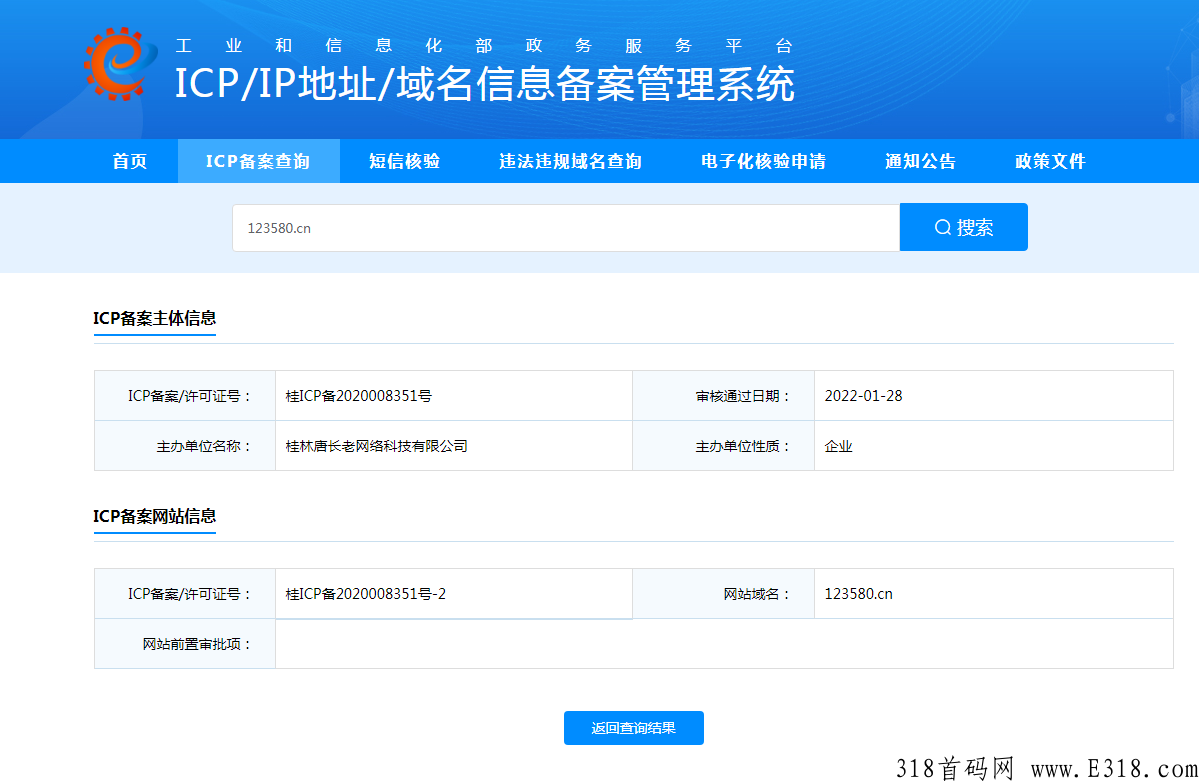This screenshot has width=1199, height=781.
Task: Select 企业 unit nature value
Action: pyautogui.click(x=838, y=446)
